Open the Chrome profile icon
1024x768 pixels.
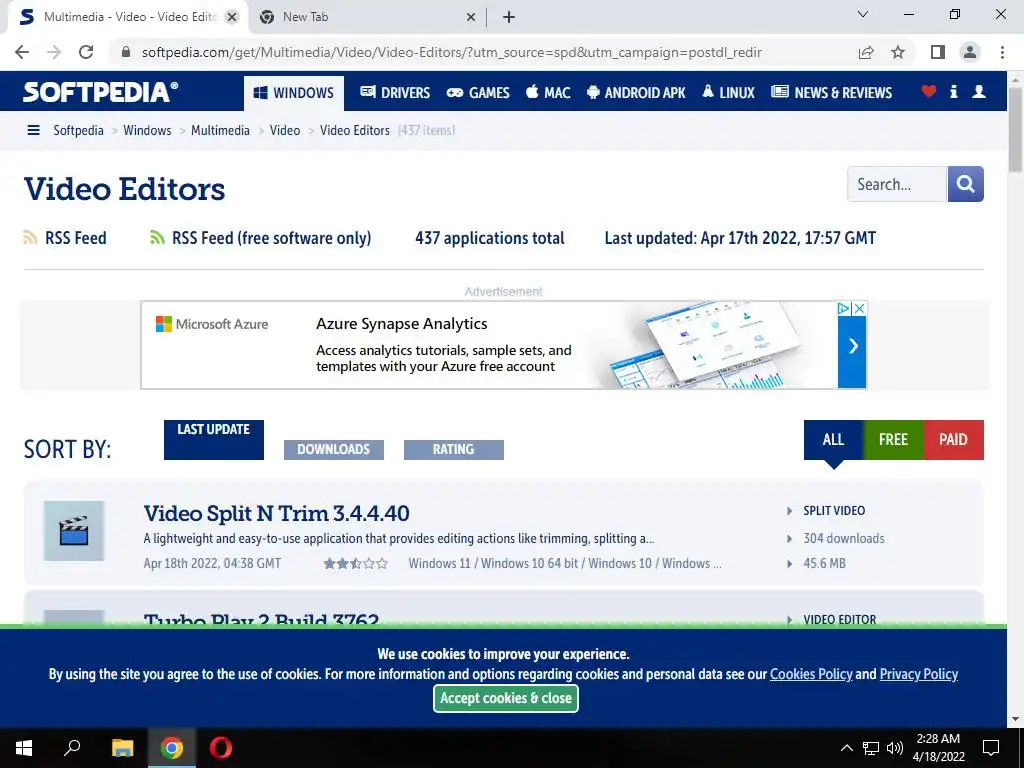click(x=970, y=52)
